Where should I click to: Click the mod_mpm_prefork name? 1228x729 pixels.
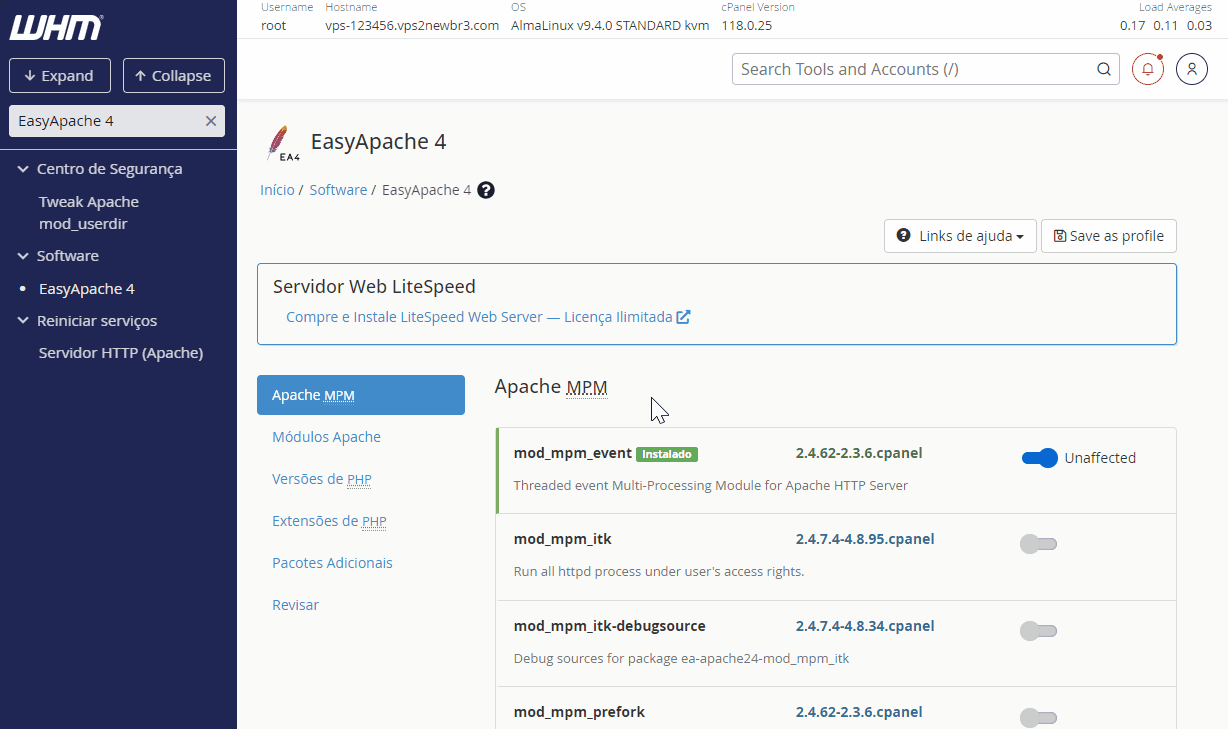coord(579,712)
